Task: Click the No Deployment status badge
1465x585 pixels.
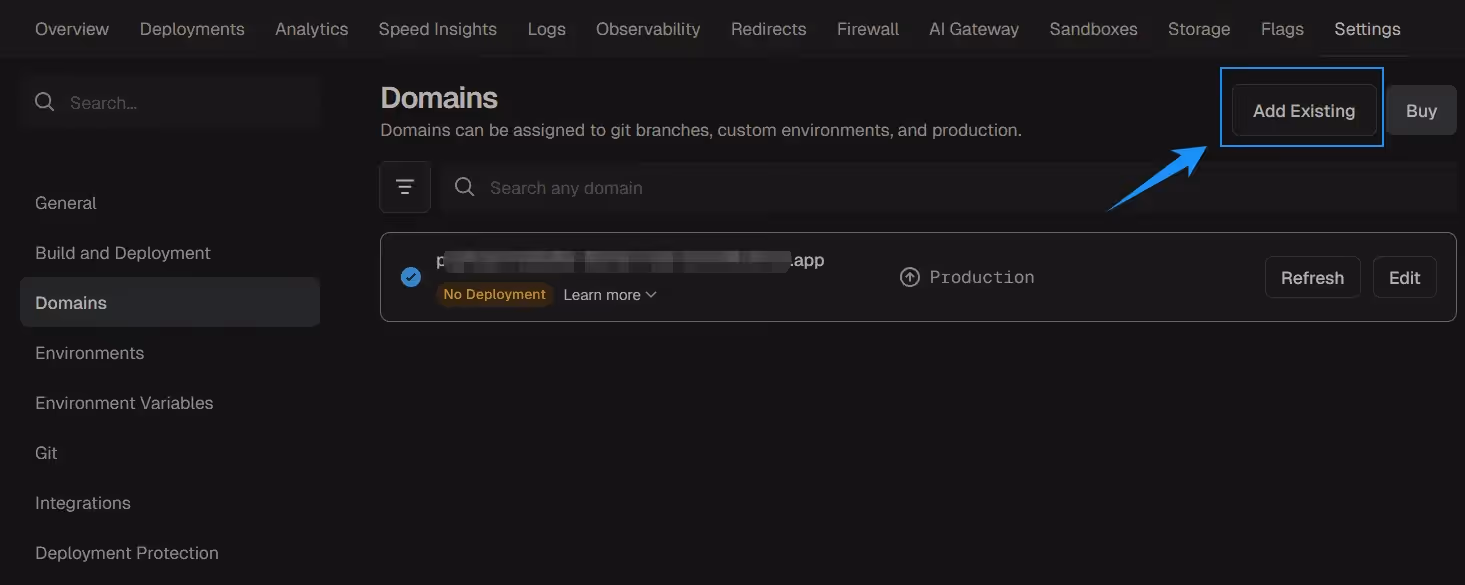Action: coord(494,295)
